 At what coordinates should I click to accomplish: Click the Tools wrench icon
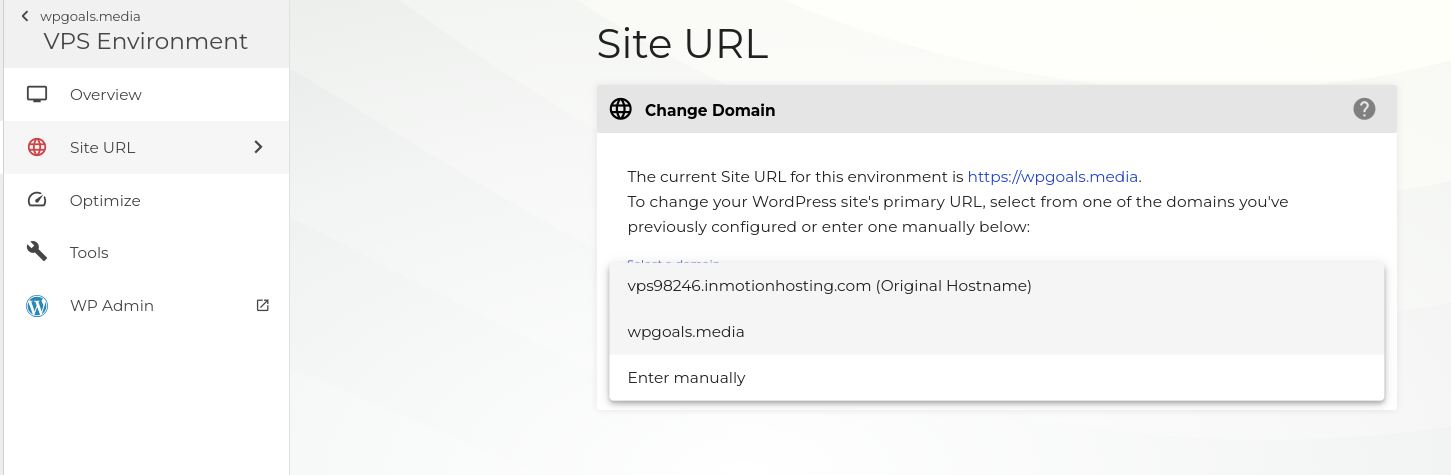click(x=37, y=253)
